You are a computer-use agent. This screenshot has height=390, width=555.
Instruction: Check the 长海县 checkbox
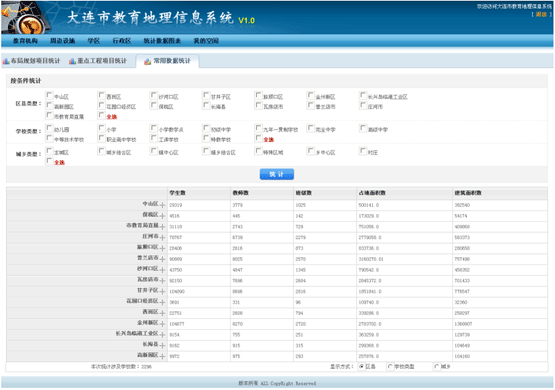pos(206,105)
